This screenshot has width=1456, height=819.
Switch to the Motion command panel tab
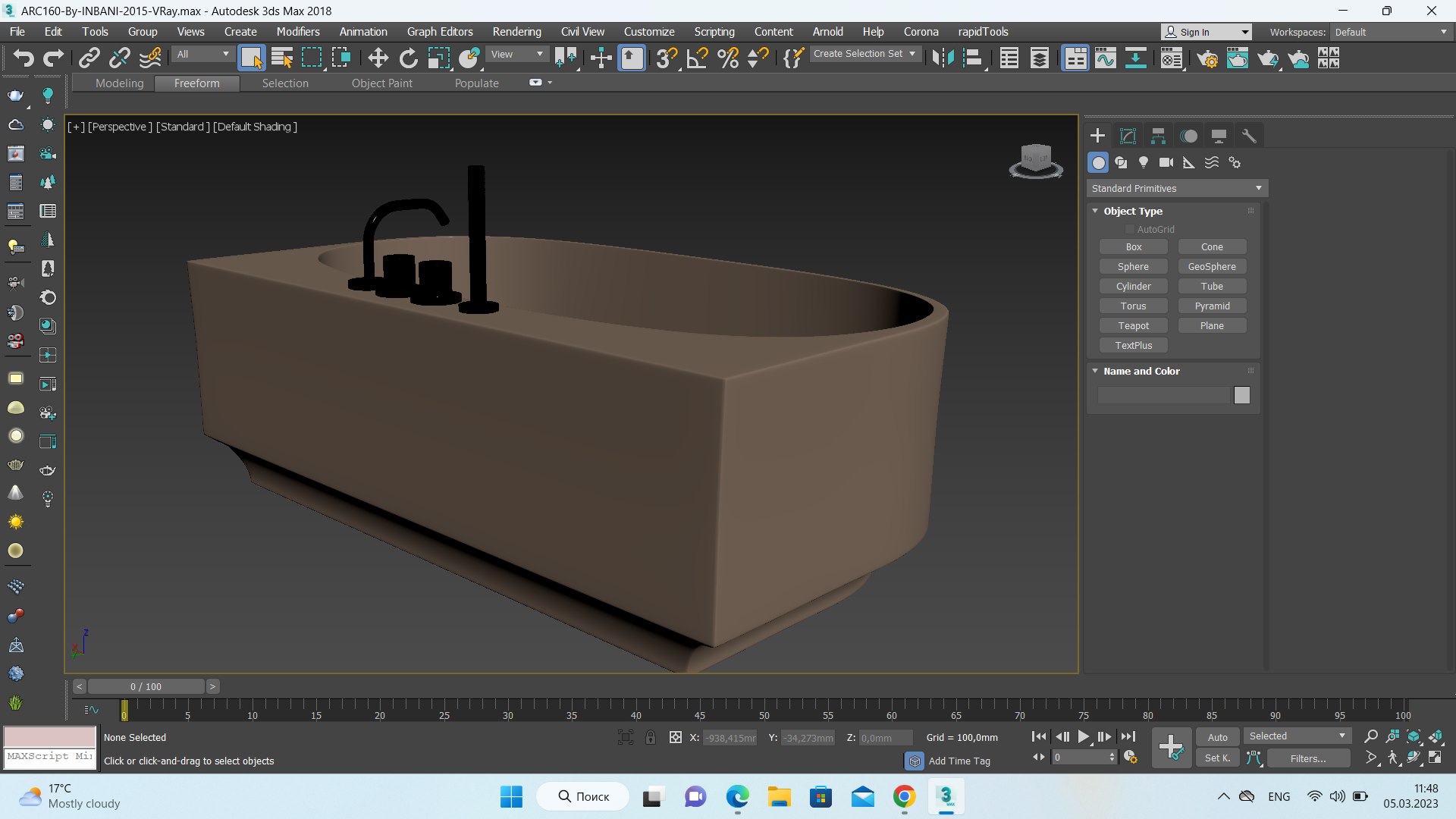click(1188, 136)
